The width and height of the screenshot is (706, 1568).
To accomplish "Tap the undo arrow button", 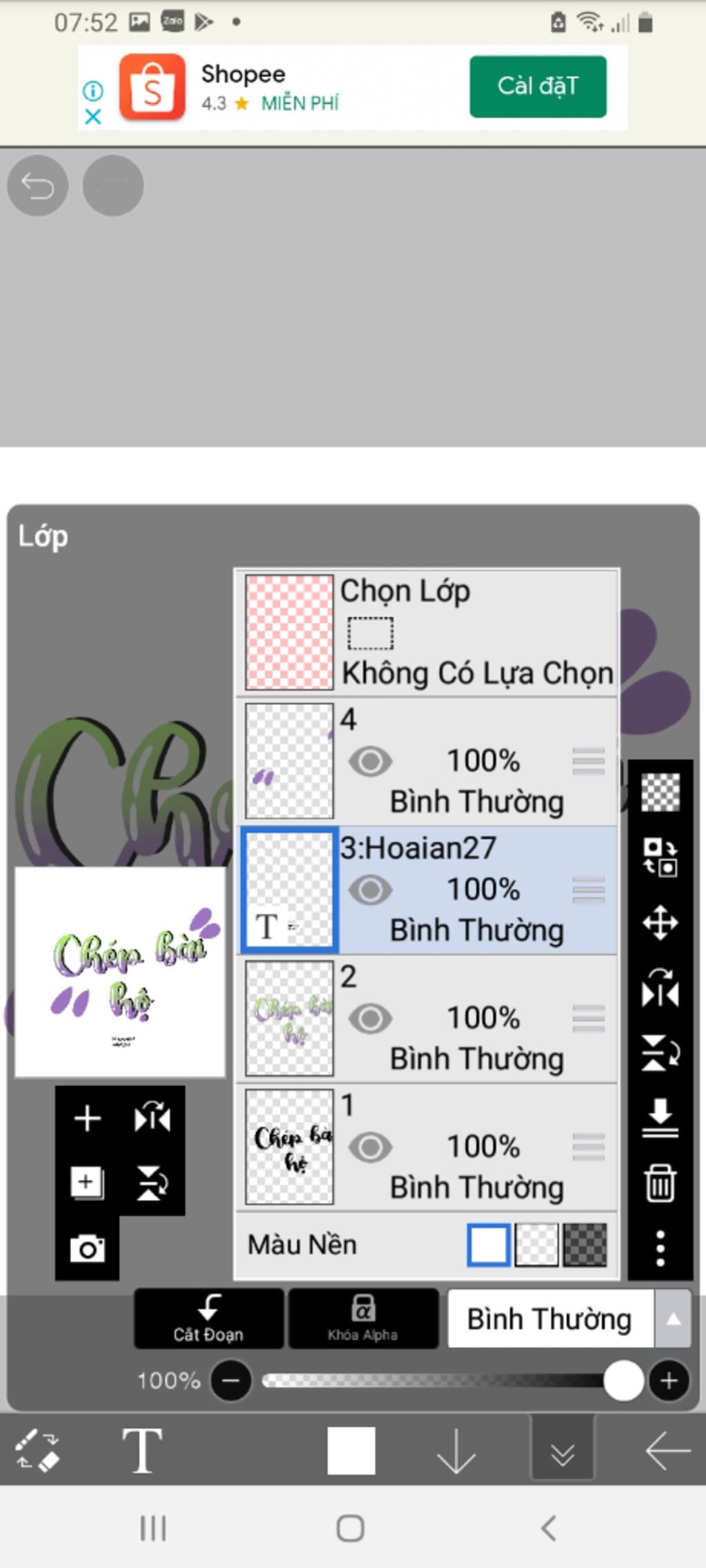I will pos(37,185).
